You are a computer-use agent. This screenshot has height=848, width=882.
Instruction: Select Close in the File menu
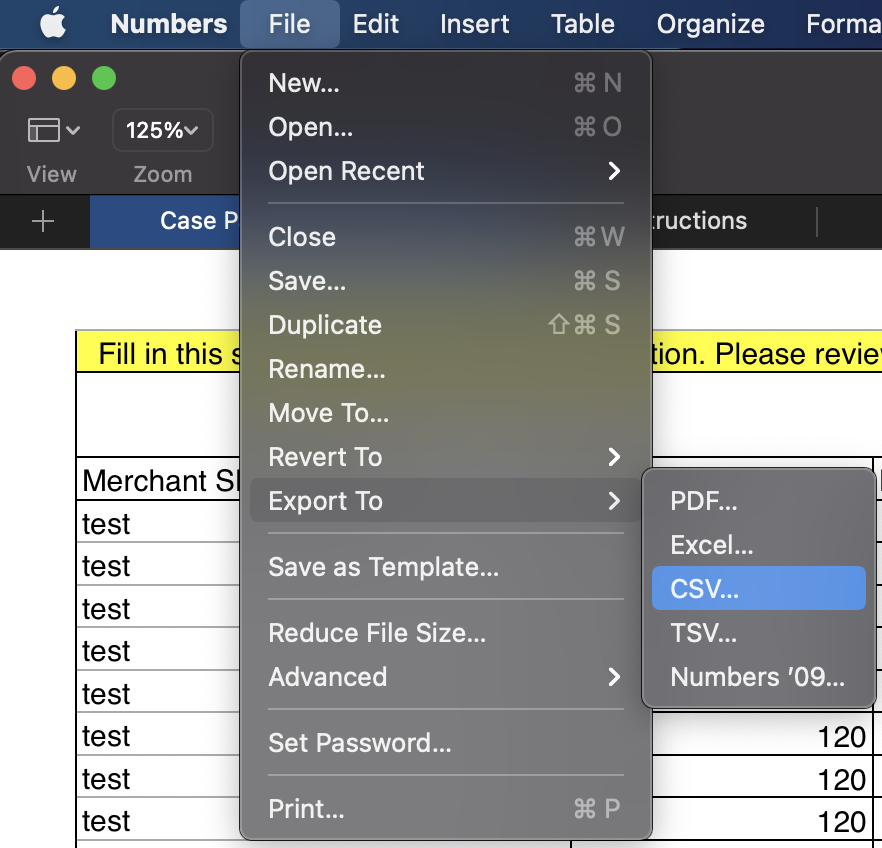point(446,237)
